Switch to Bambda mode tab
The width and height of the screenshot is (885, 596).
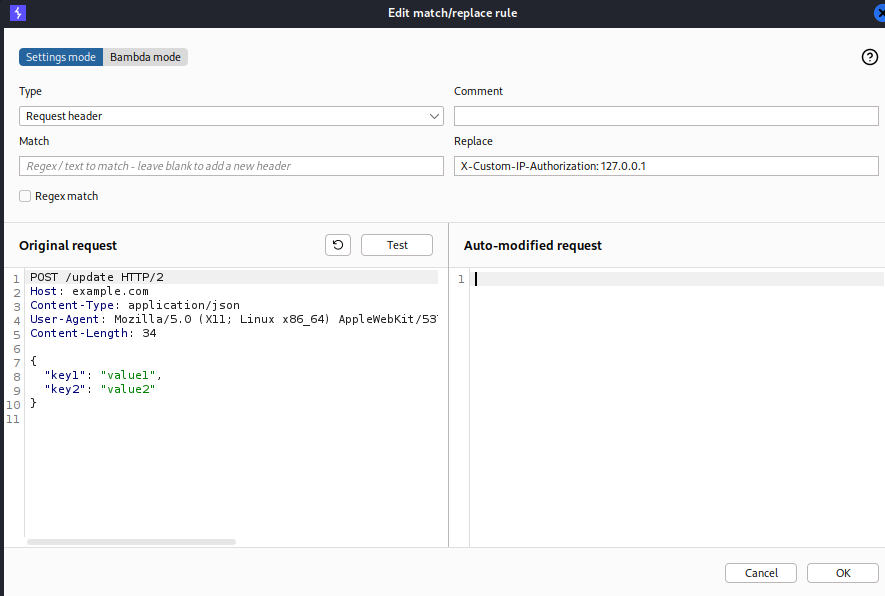pos(145,57)
